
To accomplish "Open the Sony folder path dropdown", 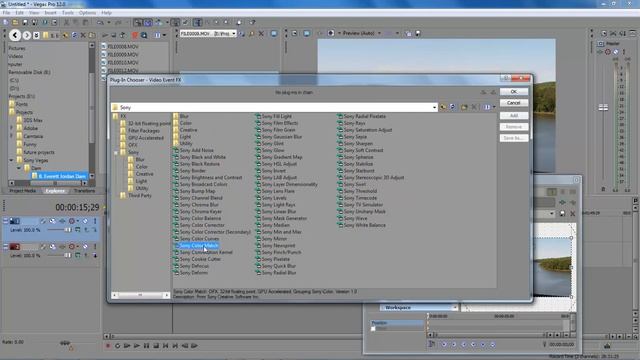I will [434, 107].
